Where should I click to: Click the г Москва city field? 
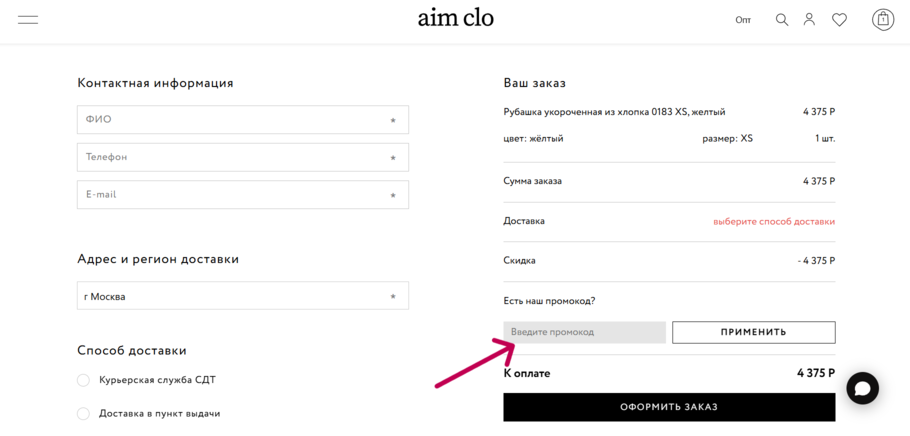pyautogui.click(x=243, y=296)
